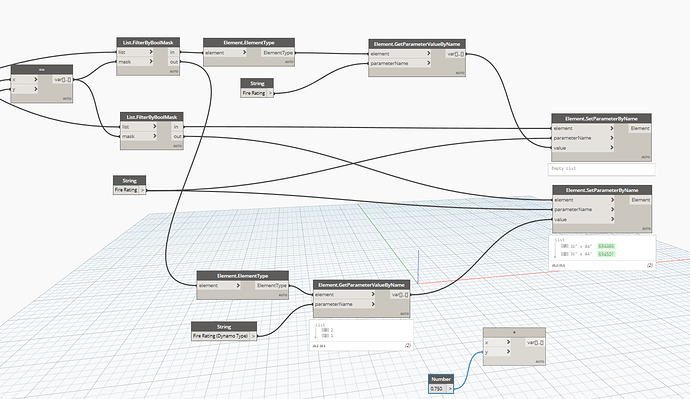
Task: Click the var[]..[] output of the == node
Action: tap(62, 80)
